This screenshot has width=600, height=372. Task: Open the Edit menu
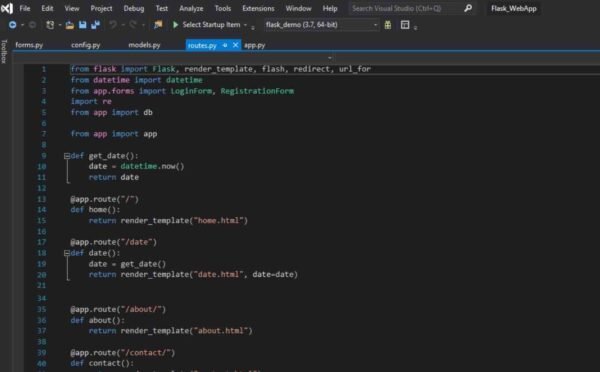47,8
